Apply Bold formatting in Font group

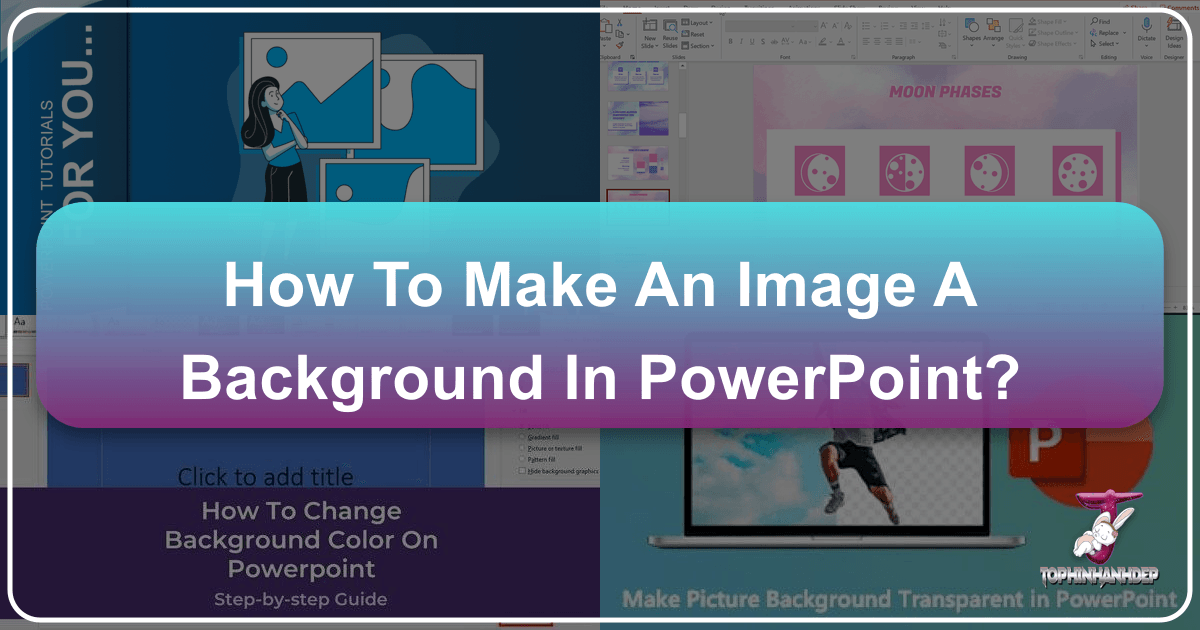(x=731, y=42)
